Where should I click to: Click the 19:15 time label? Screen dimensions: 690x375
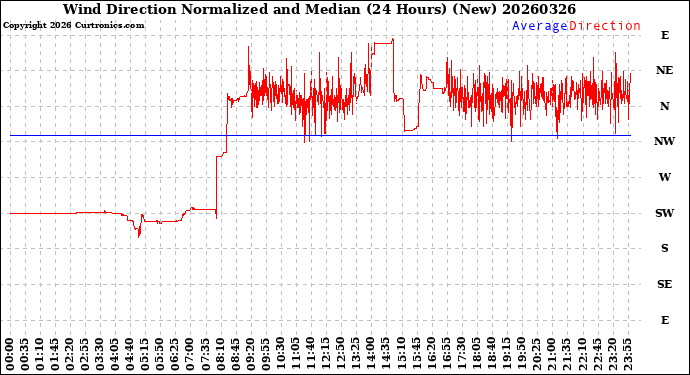(506, 355)
